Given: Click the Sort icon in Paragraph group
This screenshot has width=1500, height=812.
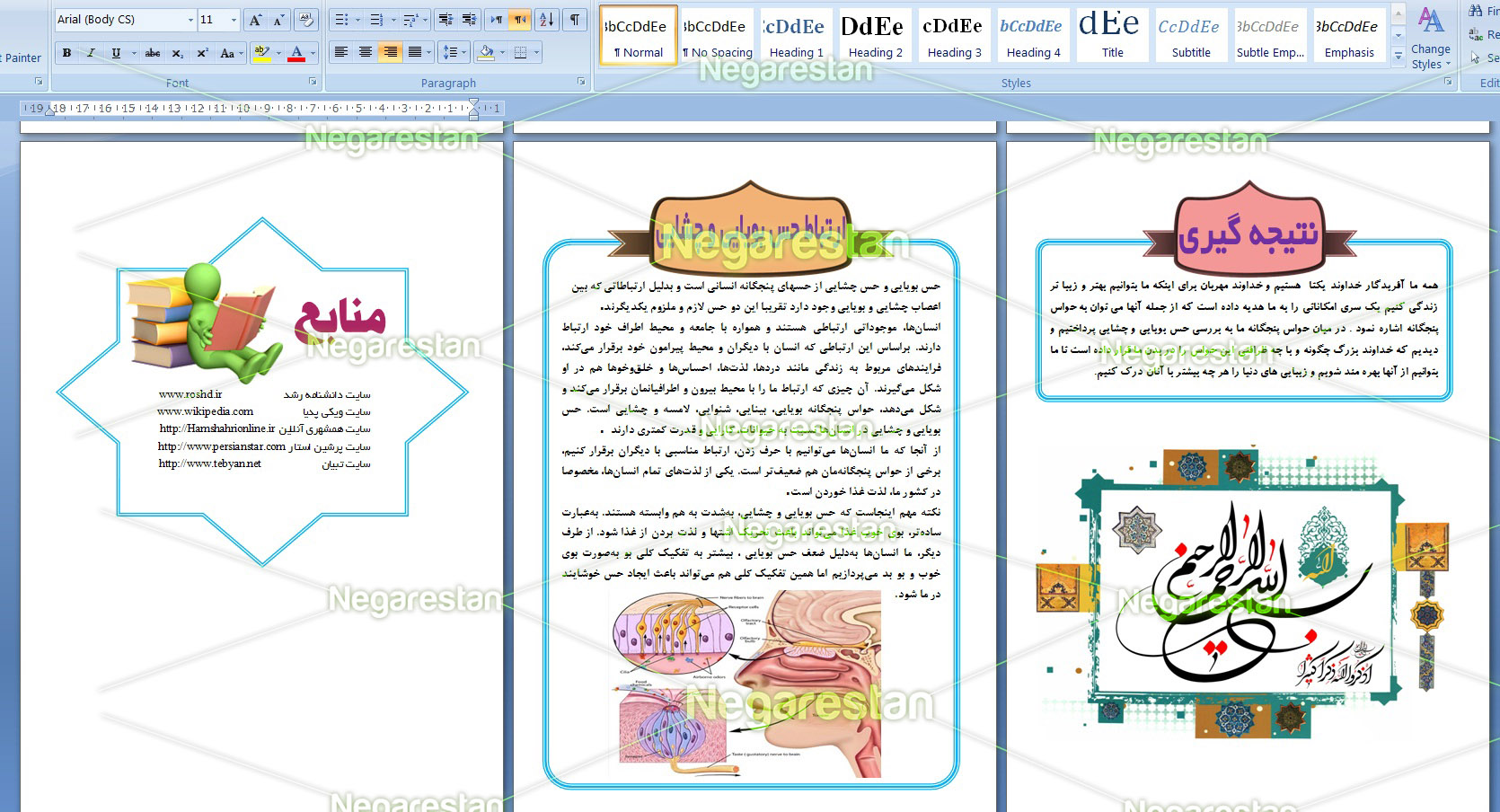Looking at the screenshot, I should (x=547, y=20).
